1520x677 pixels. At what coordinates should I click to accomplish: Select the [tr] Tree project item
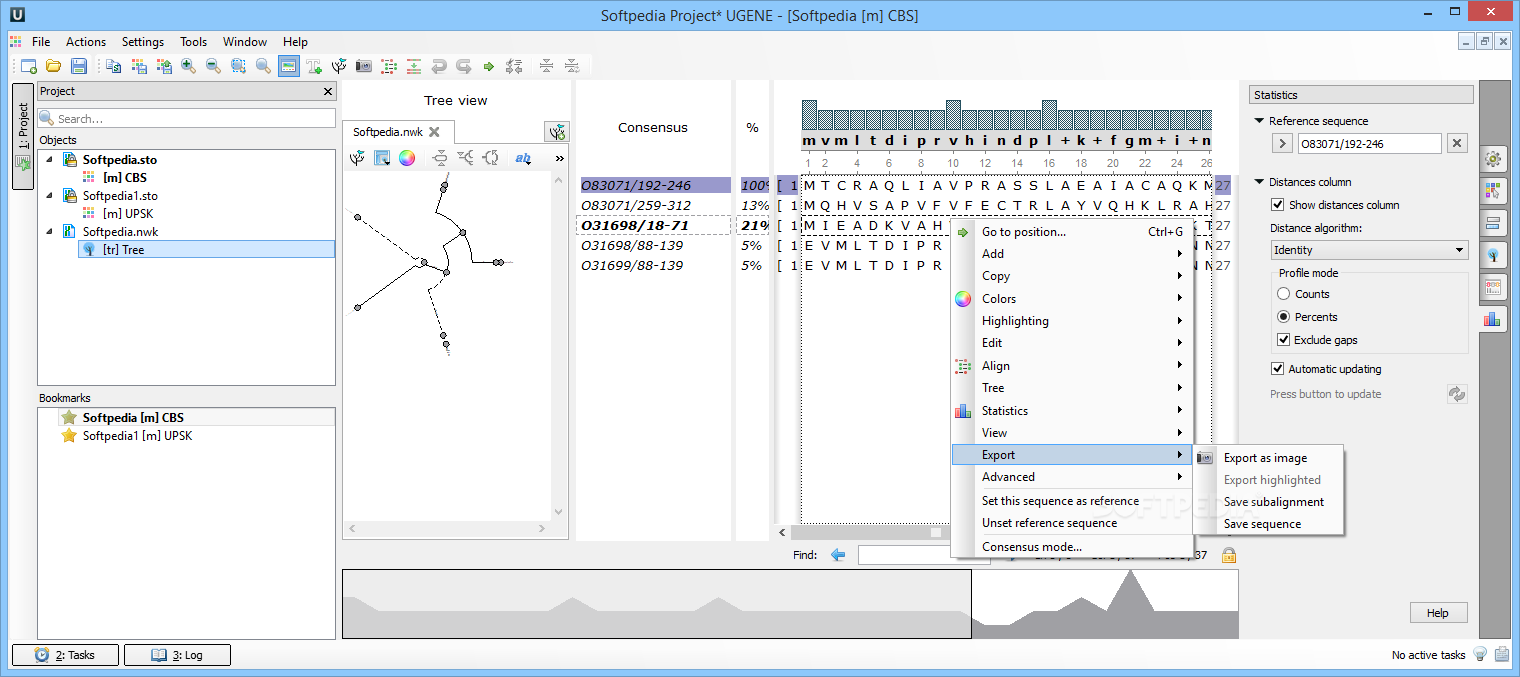[x=207, y=250]
